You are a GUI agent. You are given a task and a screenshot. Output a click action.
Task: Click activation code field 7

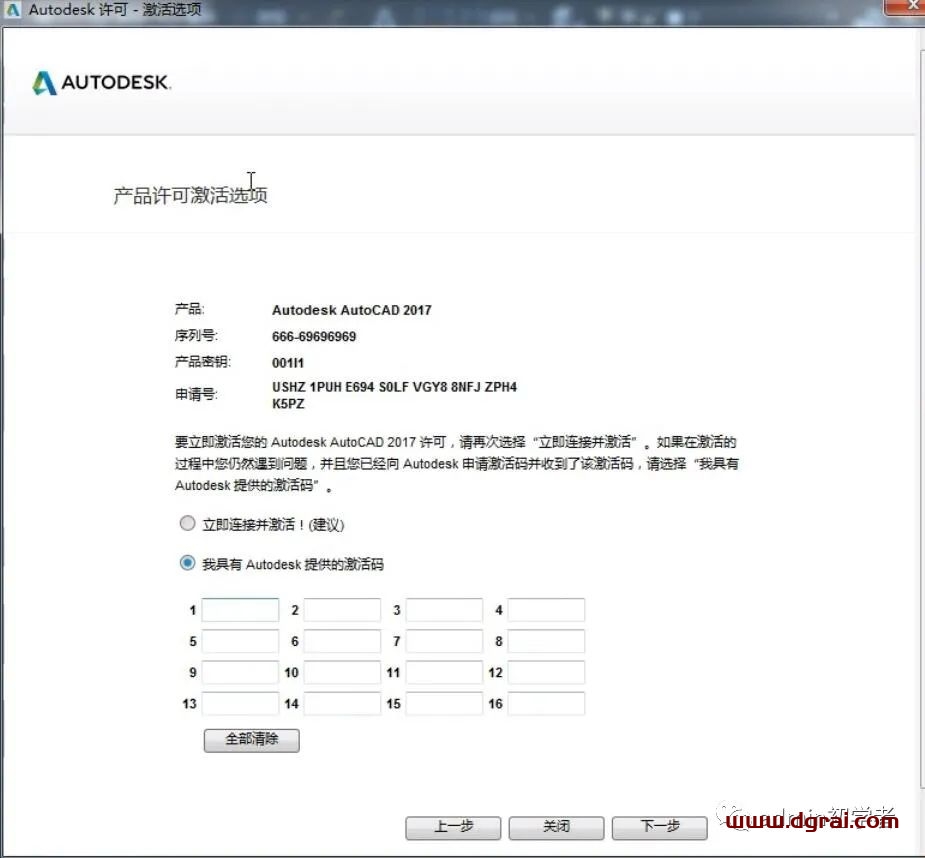pyautogui.click(x=444, y=641)
